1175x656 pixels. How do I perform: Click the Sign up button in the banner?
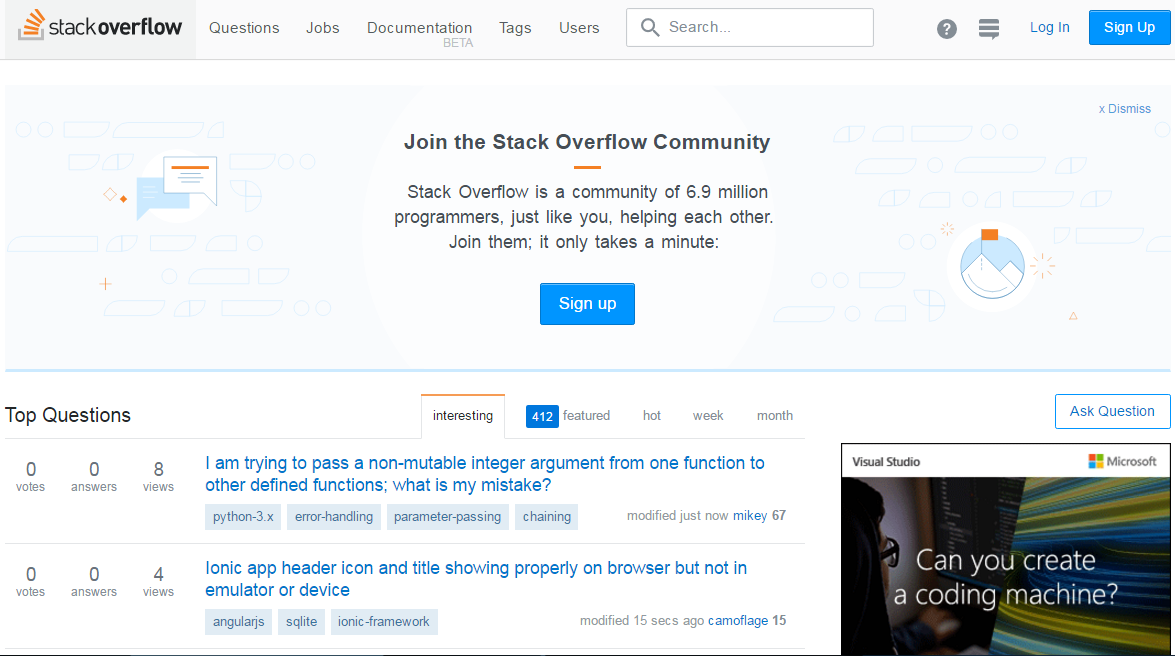[x=587, y=304]
